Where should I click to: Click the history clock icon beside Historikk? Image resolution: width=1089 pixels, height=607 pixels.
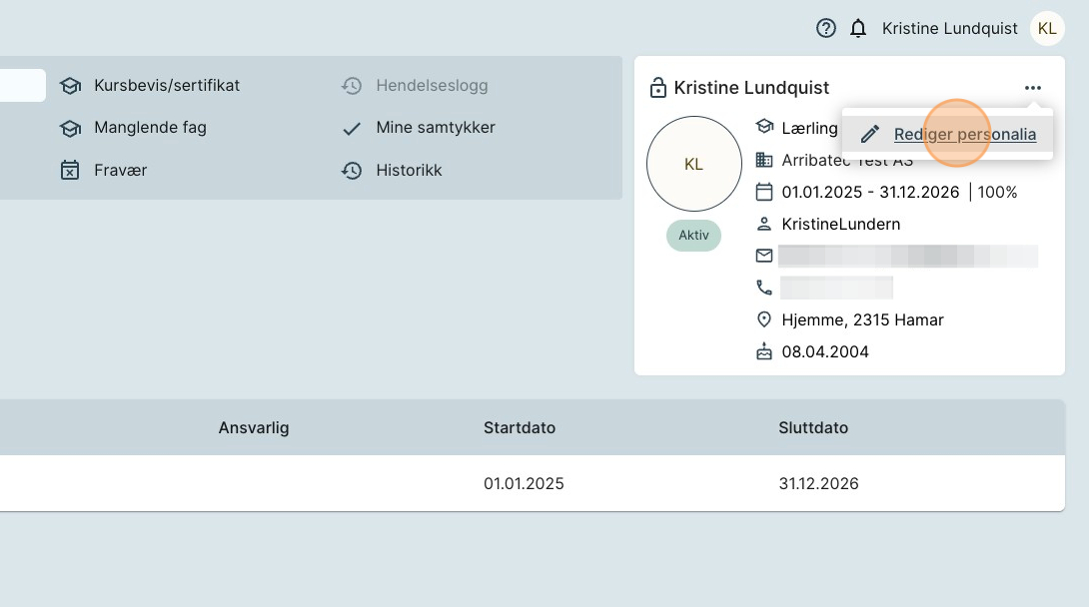click(x=351, y=171)
